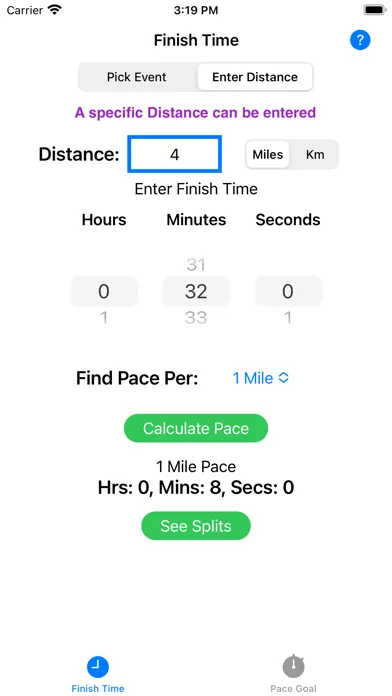
Task: Select 1 in the Seconds picker wheel
Action: coord(288,318)
